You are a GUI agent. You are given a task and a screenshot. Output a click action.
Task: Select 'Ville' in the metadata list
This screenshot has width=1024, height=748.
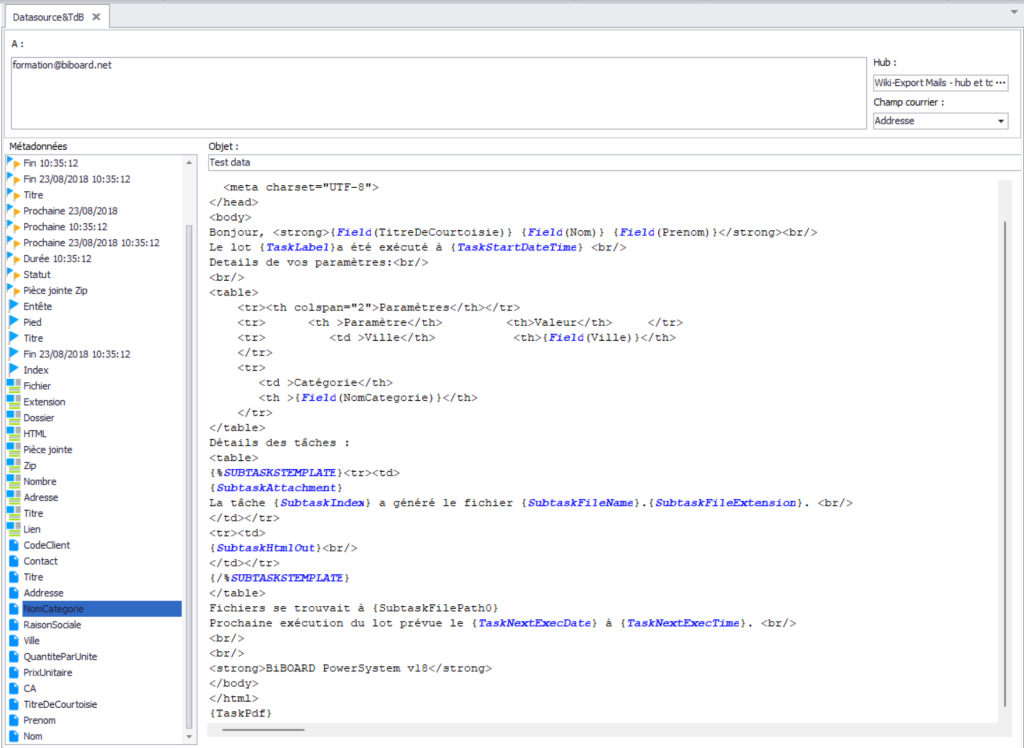(x=31, y=640)
